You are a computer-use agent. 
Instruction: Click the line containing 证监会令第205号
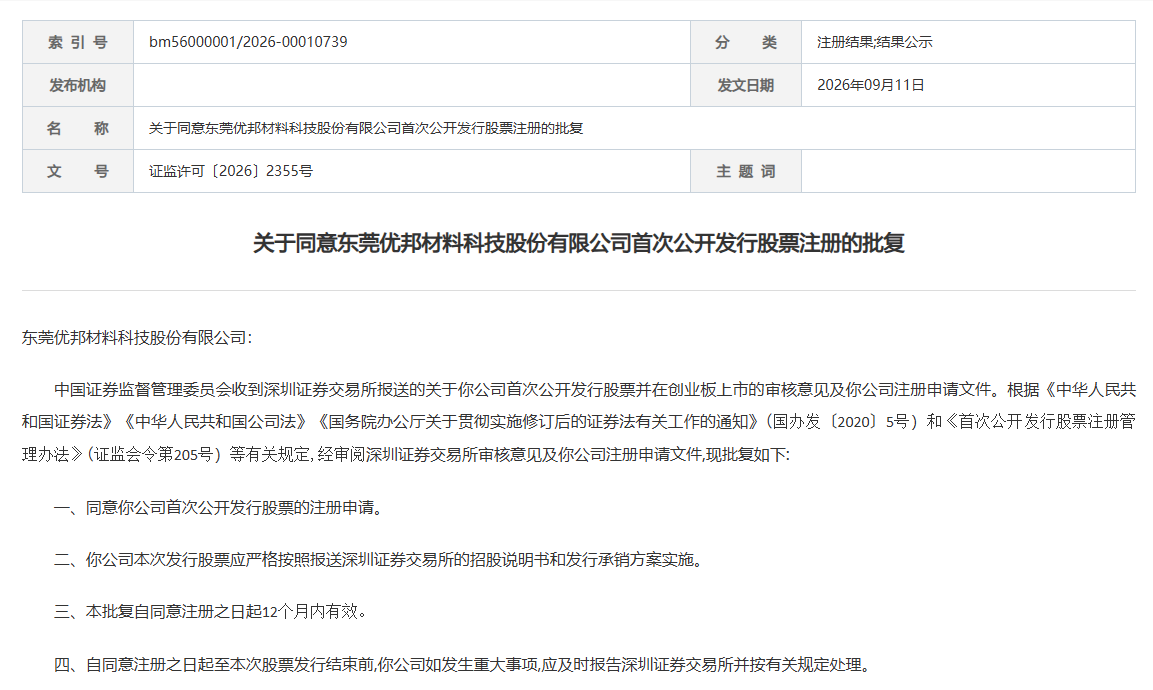point(406,455)
